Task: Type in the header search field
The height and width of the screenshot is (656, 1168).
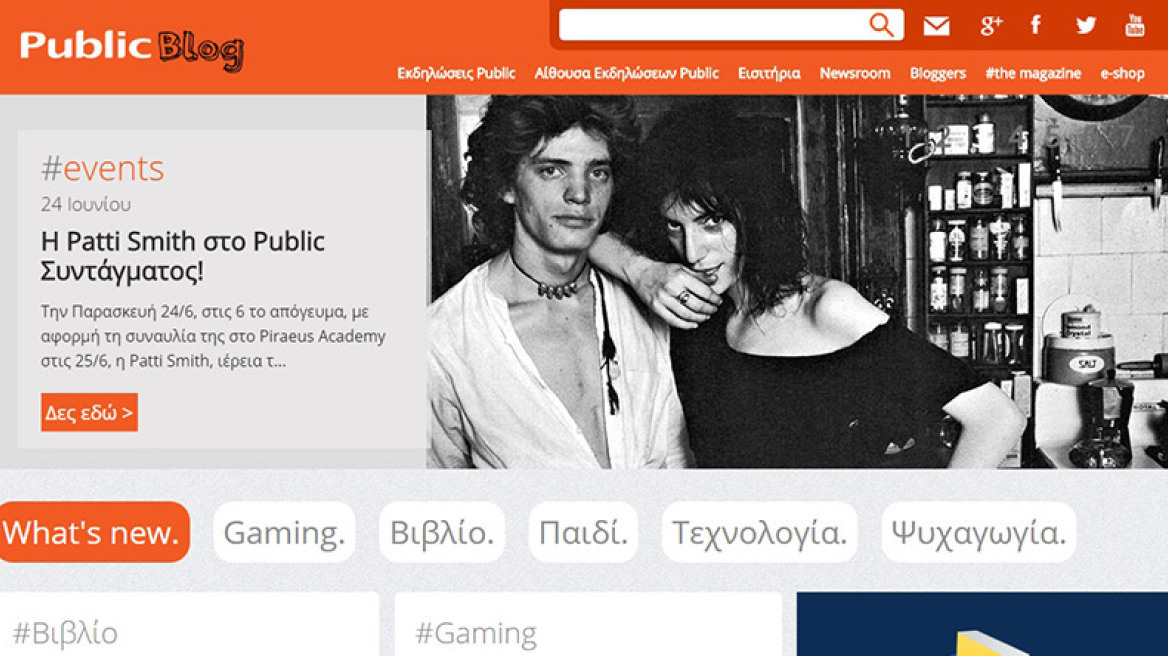Action: tap(712, 25)
